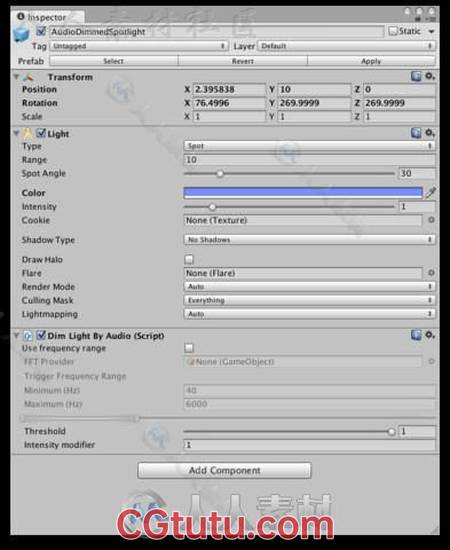The width and height of the screenshot is (450, 550).
Task: Click the prefab Apply button
Action: point(371,61)
